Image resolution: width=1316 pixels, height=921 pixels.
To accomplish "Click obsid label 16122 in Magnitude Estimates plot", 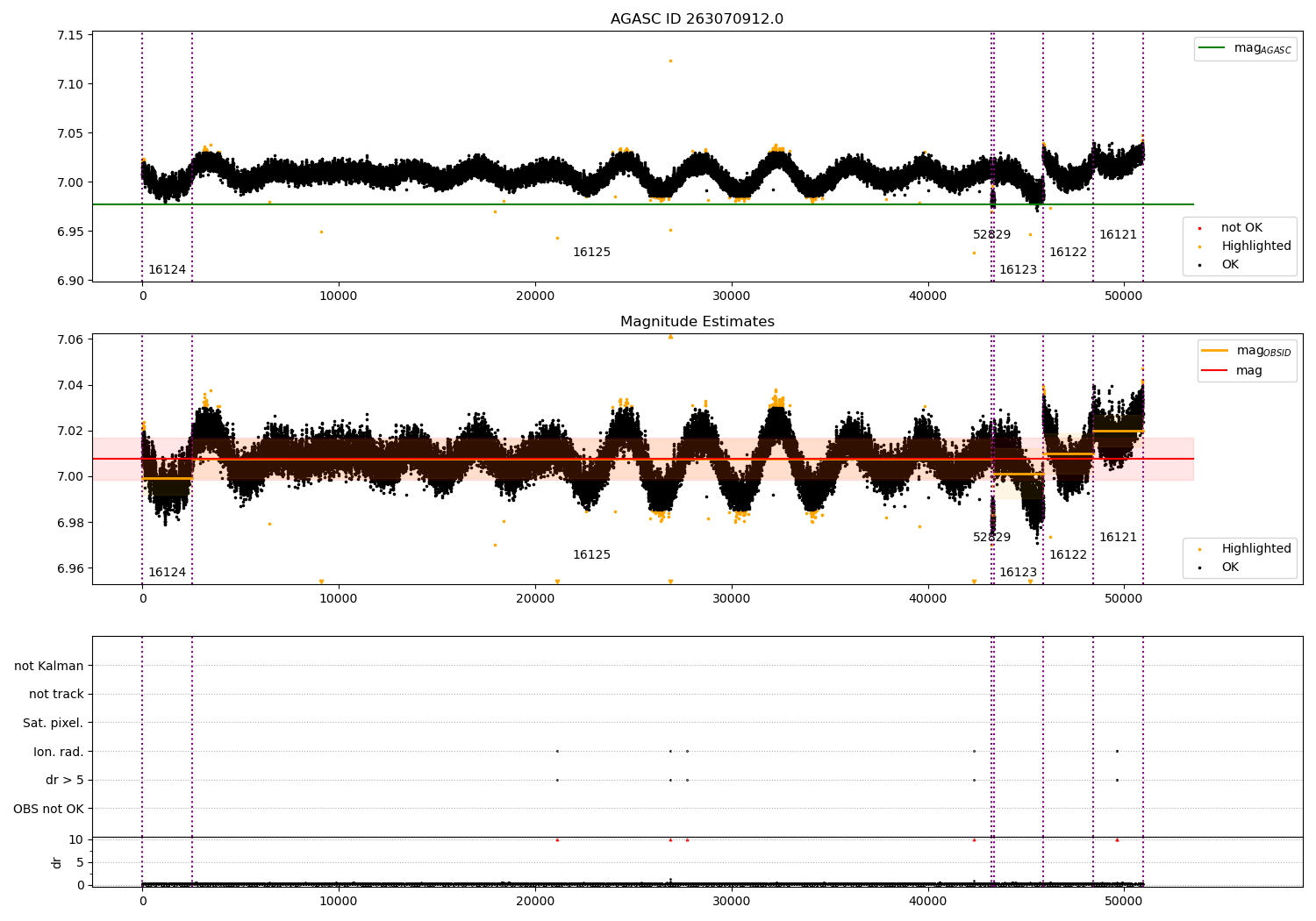I will click(1068, 555).
